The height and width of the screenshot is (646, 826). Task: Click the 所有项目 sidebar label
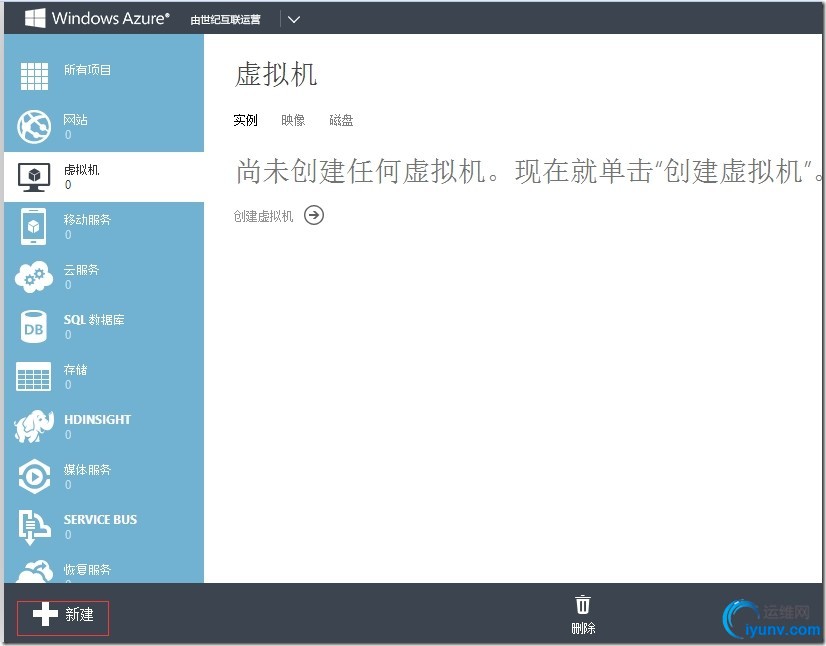click(x=87, y=70)
